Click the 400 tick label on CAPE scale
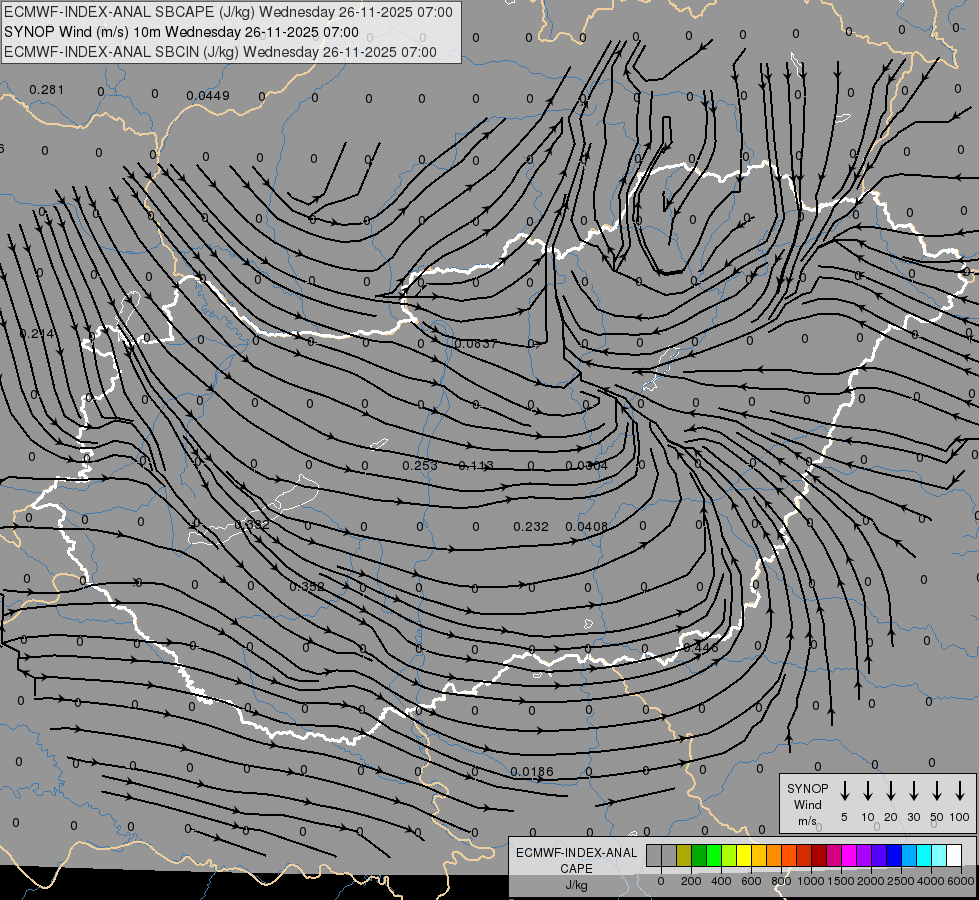Image resolution: width=979 pixels, height=900 pixels. click(721, 881)
